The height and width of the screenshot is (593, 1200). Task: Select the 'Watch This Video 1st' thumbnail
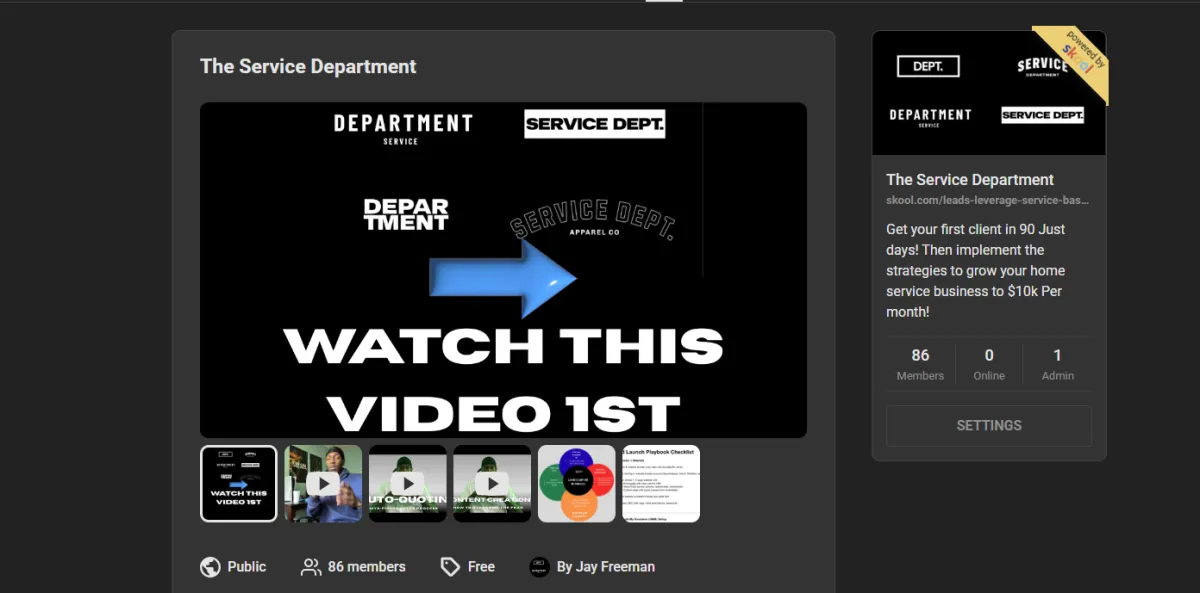[x=238, y=484]
